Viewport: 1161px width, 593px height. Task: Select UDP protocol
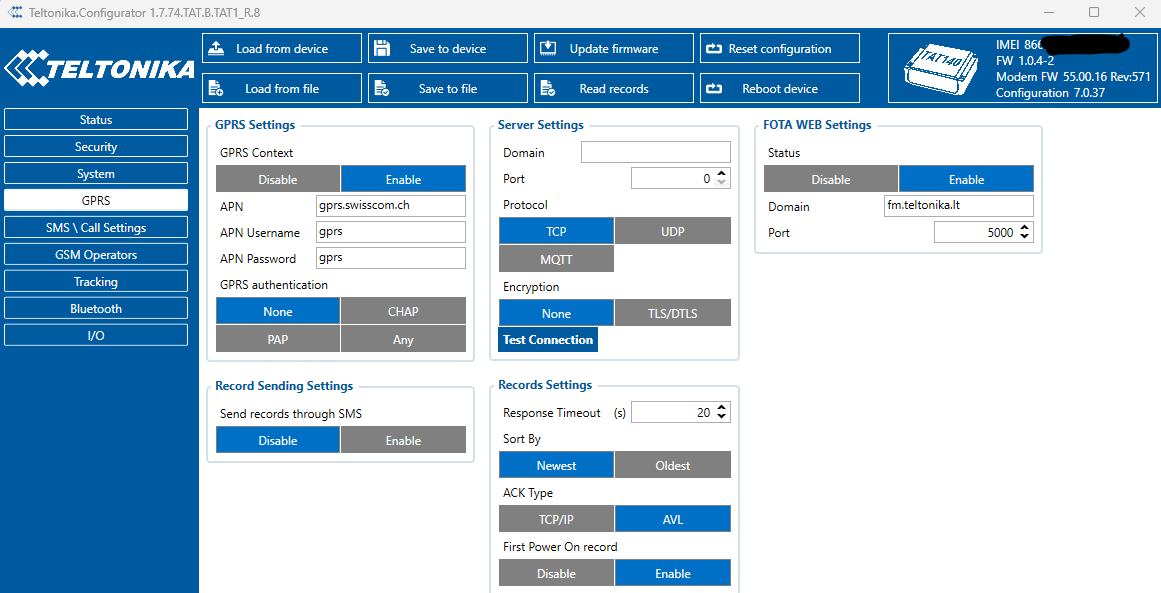[x=673, y=231]
